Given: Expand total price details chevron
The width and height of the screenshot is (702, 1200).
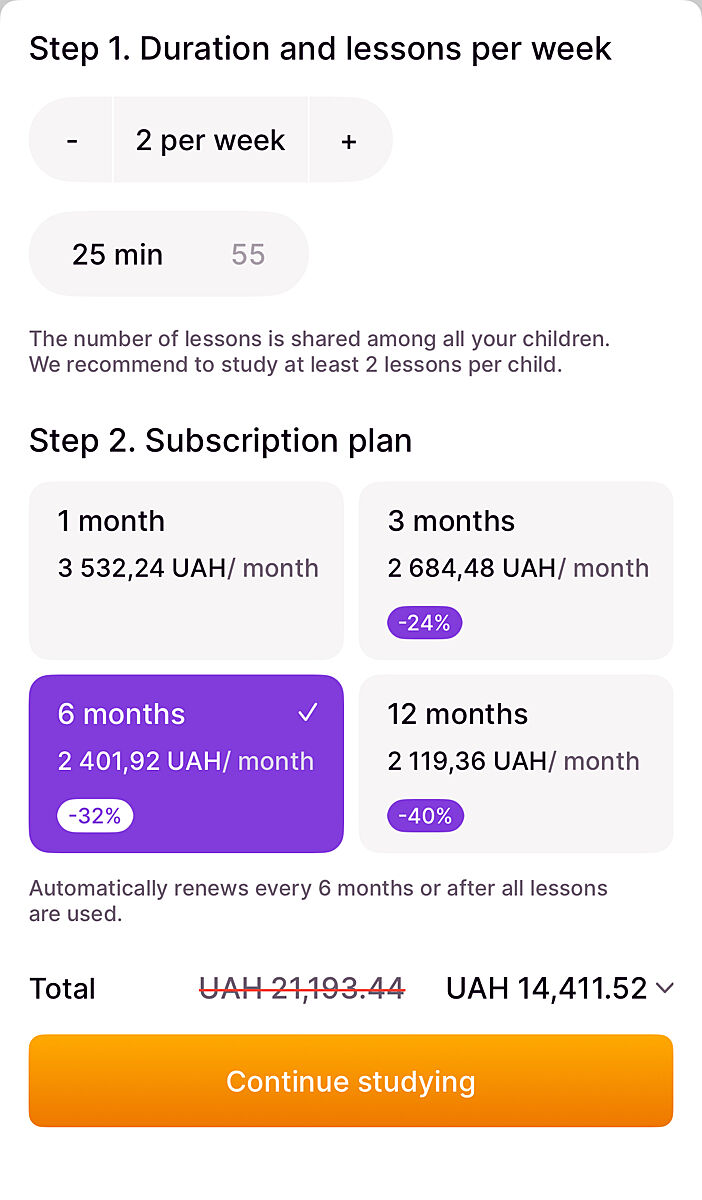Looking at the screenshot, I should (665, 989).
